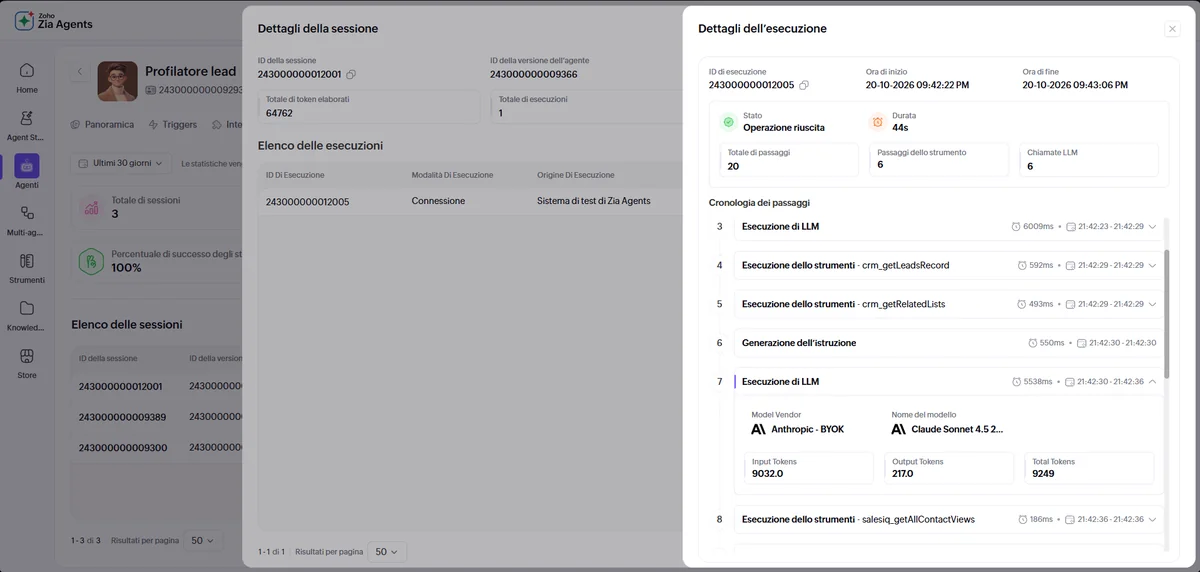Click the calendar icon in step 6 row
Image resolution: width=1200 pixels, height=572 pixels.
click(1082, 343)
